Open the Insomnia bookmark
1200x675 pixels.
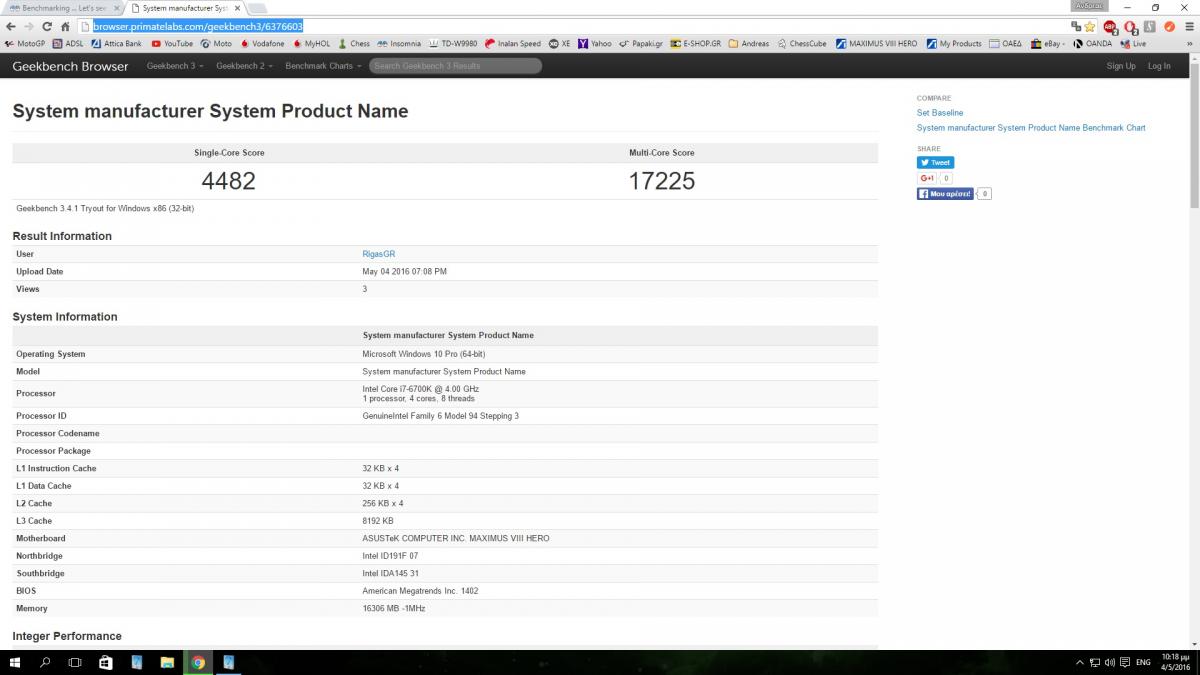tap(399, 44)
